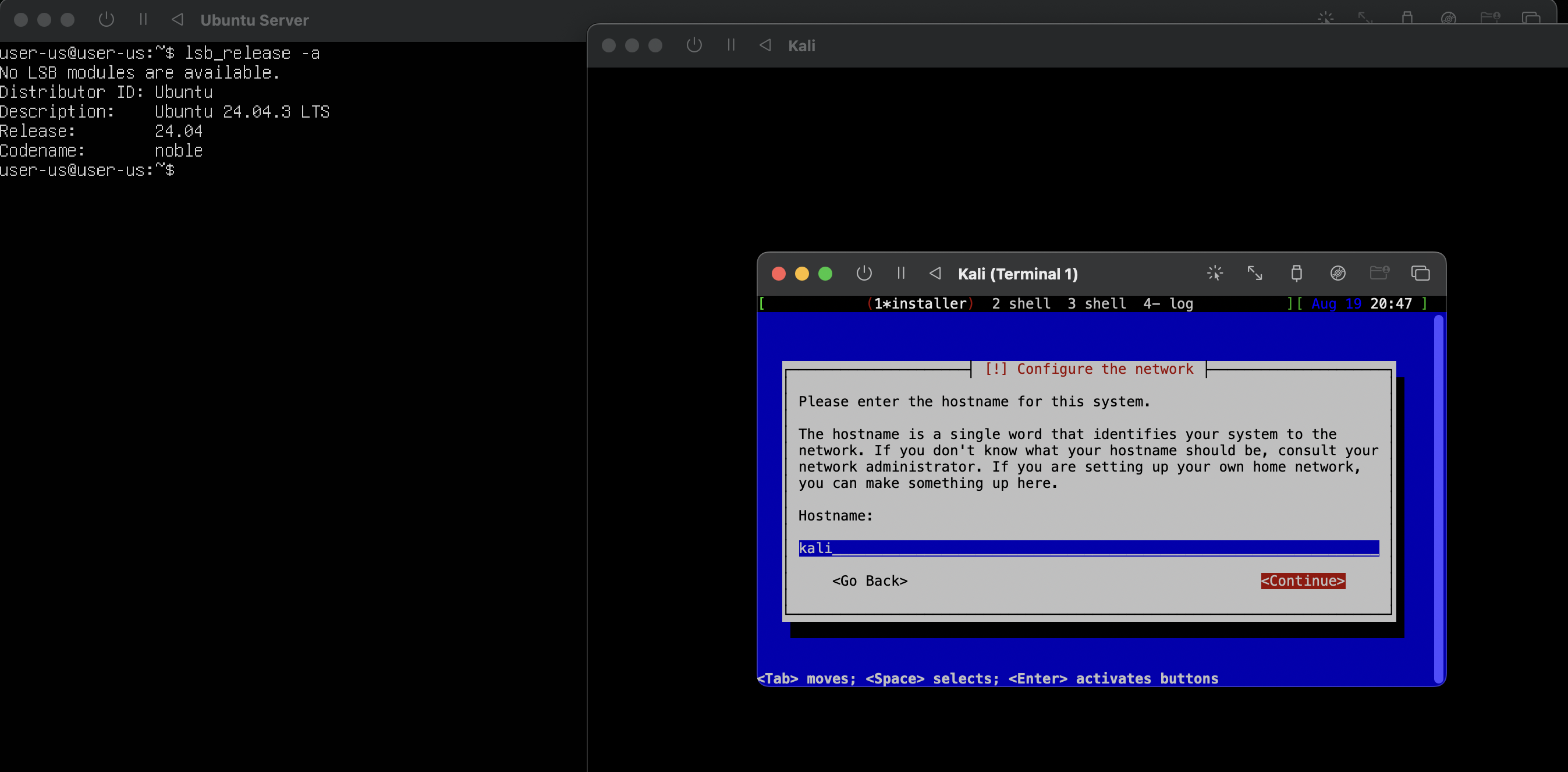
Task: Click the resize display arrows icon in Kali (Terminal 1)
Action: [x=1255, y=274]
